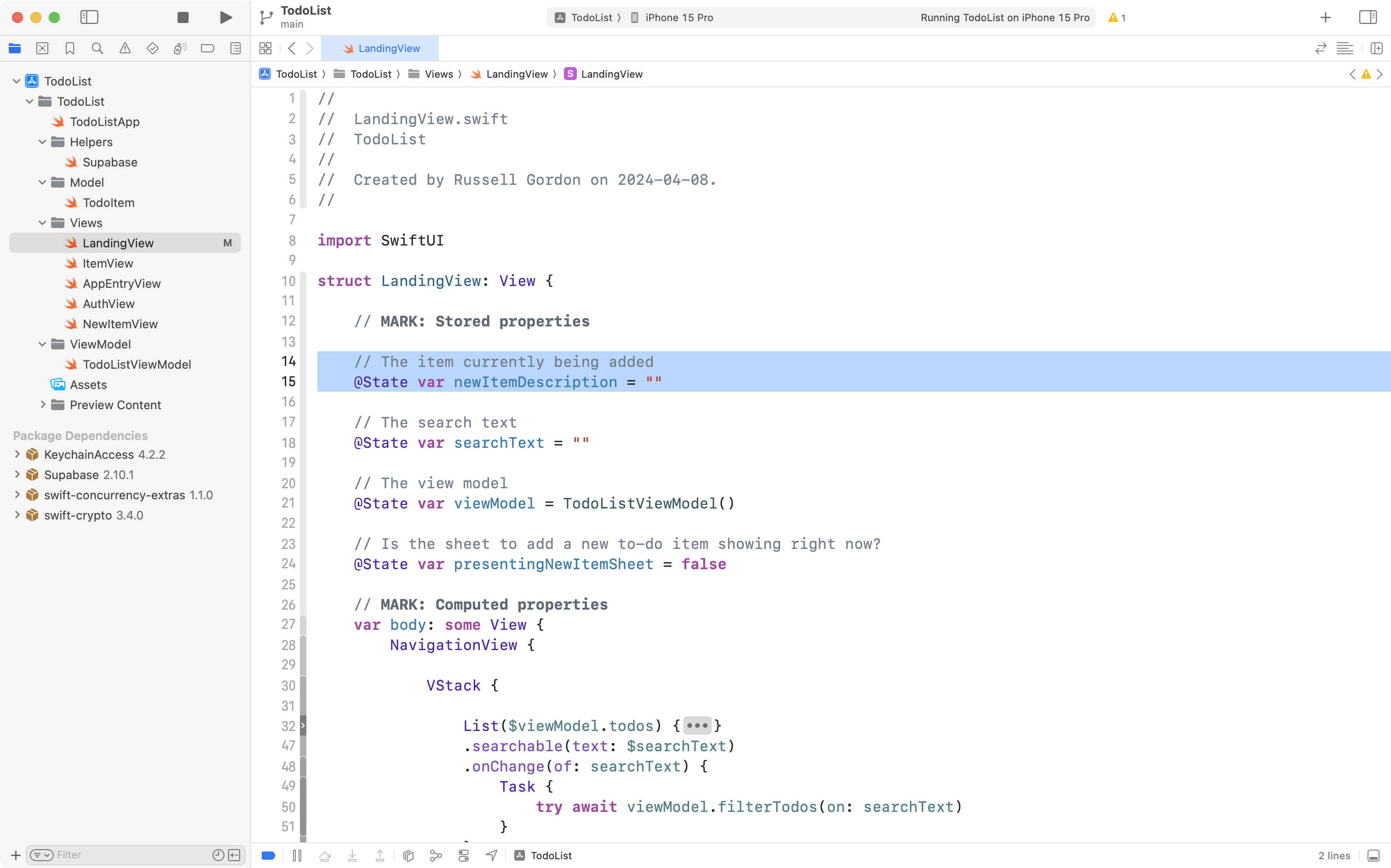The width and height of the screenshot is (1391, 868).
Task: Select the Find navigator magnifying glass
Action: 98,48
